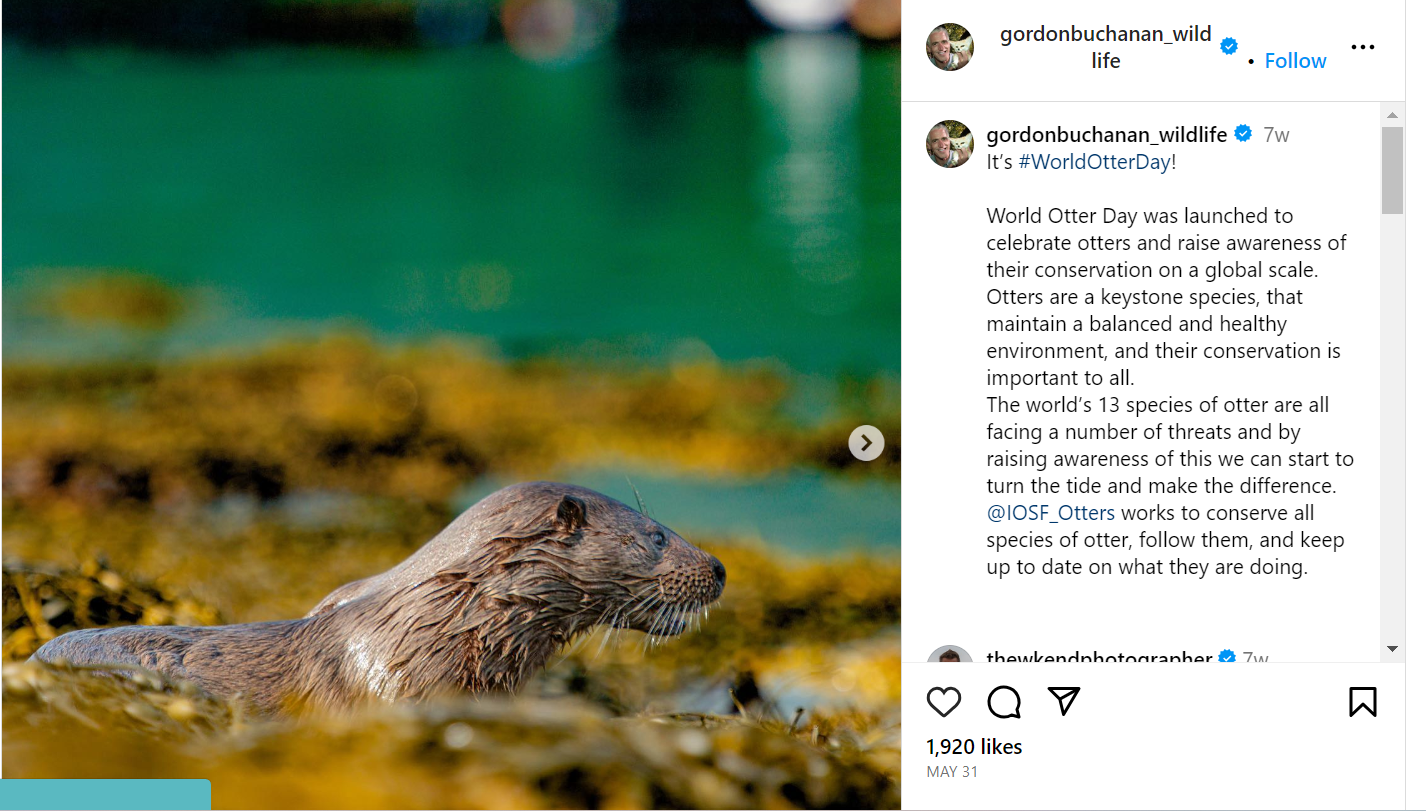Click the header profile avatar

coord(950,47)
